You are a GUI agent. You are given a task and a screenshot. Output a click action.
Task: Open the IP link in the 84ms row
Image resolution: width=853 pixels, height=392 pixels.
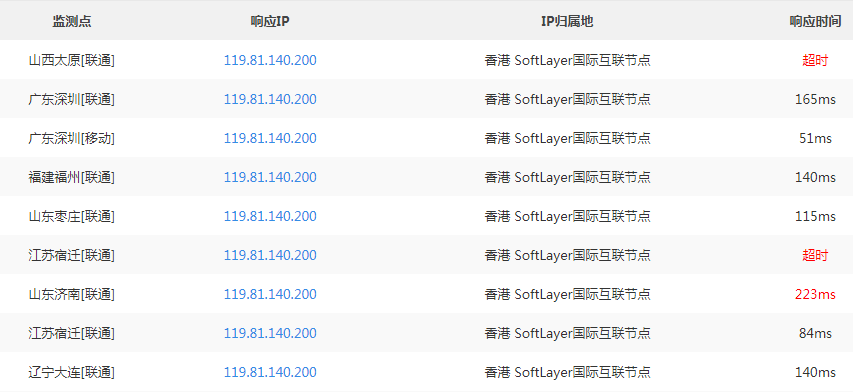point(270,333)
